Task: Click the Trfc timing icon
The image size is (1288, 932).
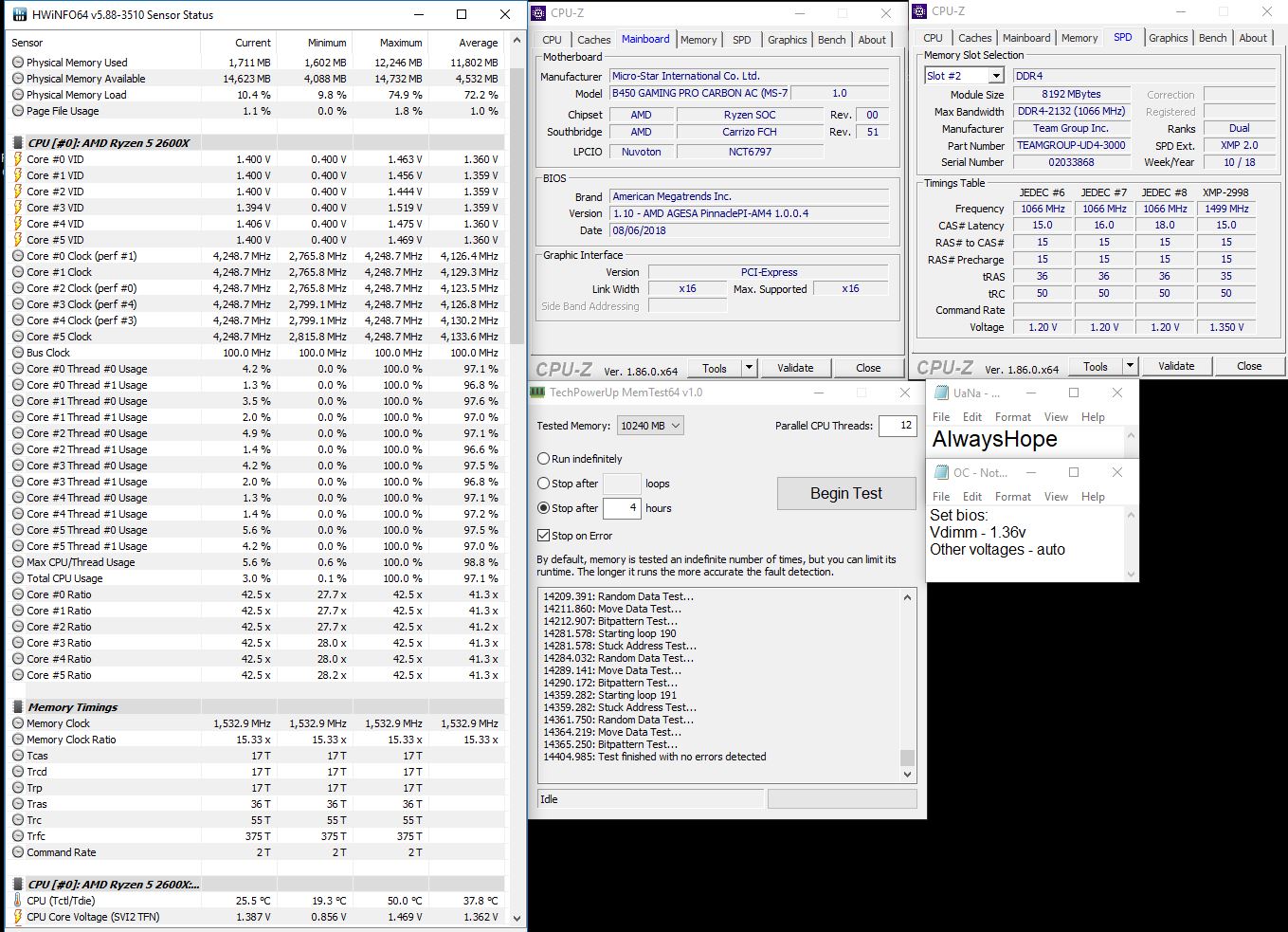Action: coord(18,836)
